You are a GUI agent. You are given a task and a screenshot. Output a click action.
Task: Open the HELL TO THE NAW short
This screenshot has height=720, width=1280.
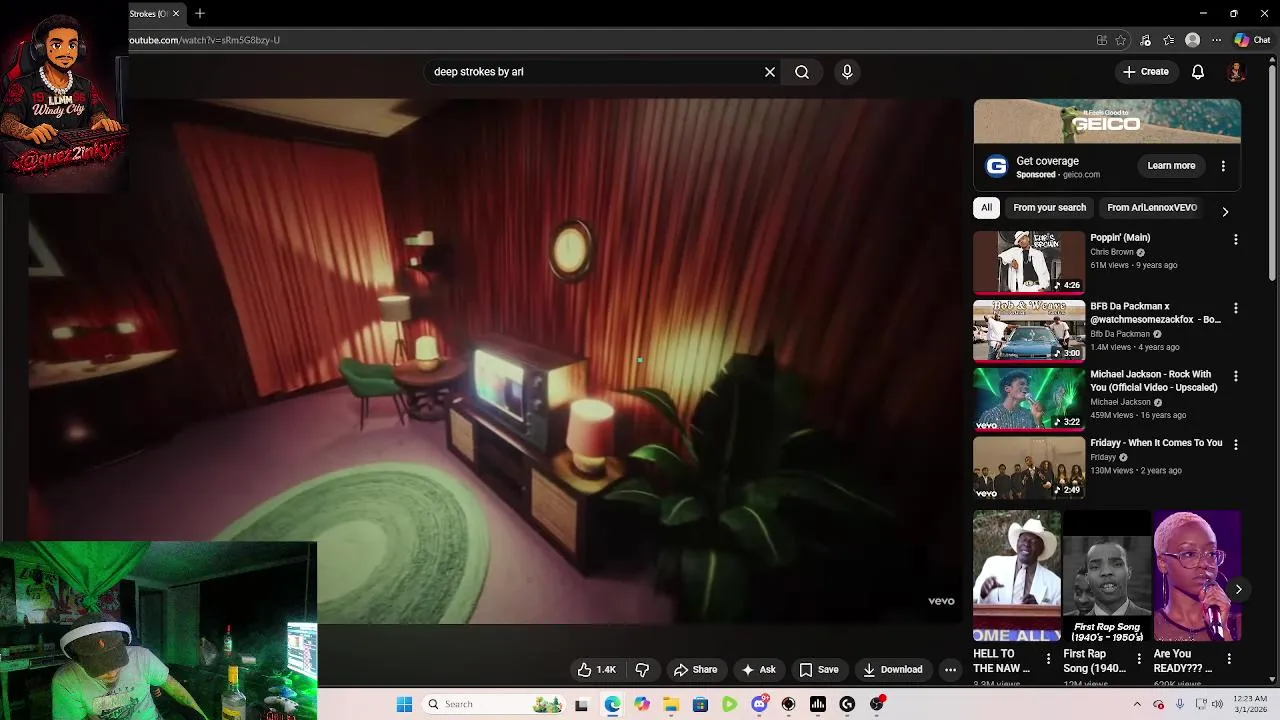pos(1017,576)
